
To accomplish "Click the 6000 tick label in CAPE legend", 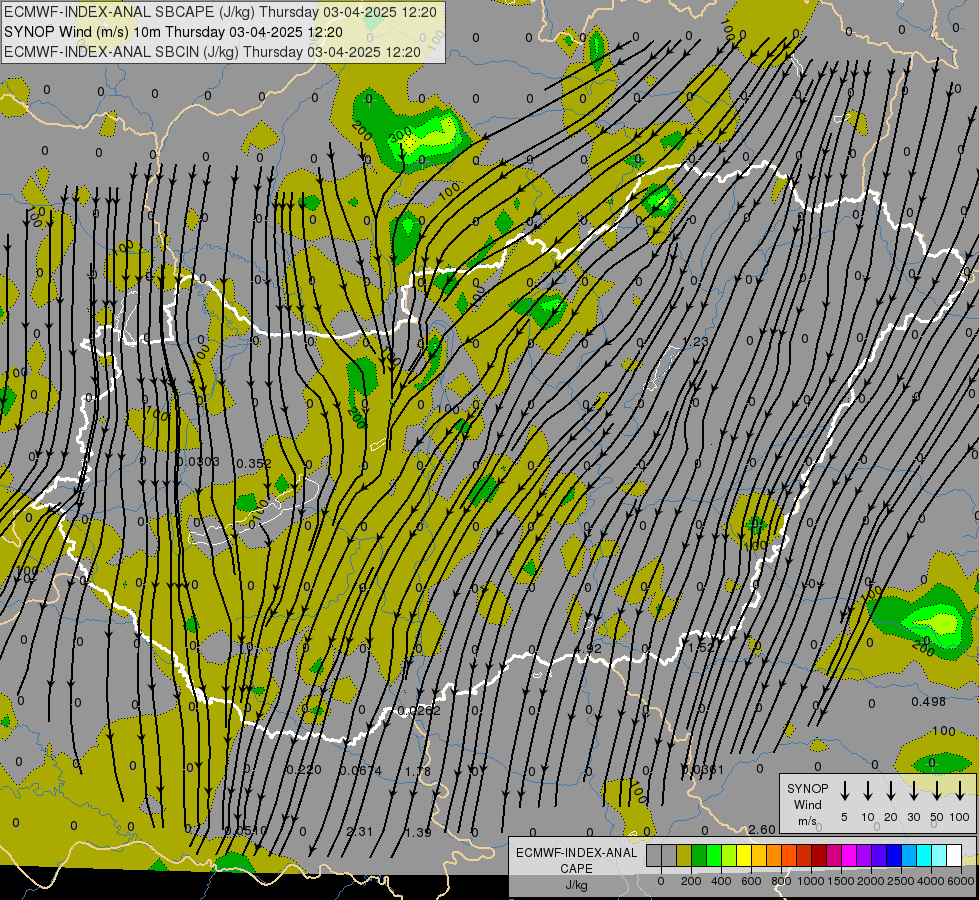I will [x=960, y=881].
